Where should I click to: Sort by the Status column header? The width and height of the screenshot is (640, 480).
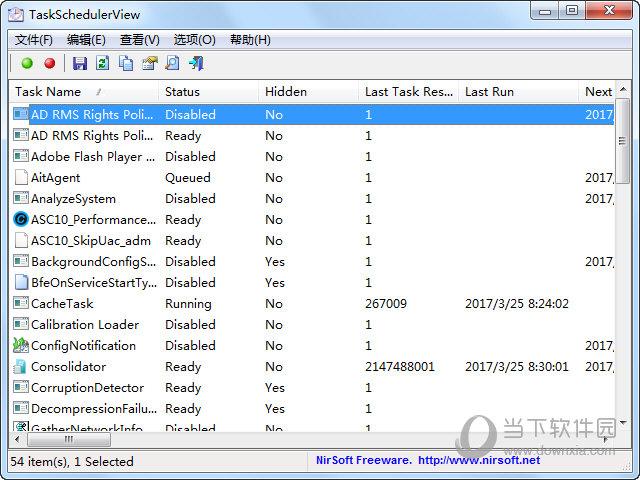pyautogui.click(x=182, y=92)
